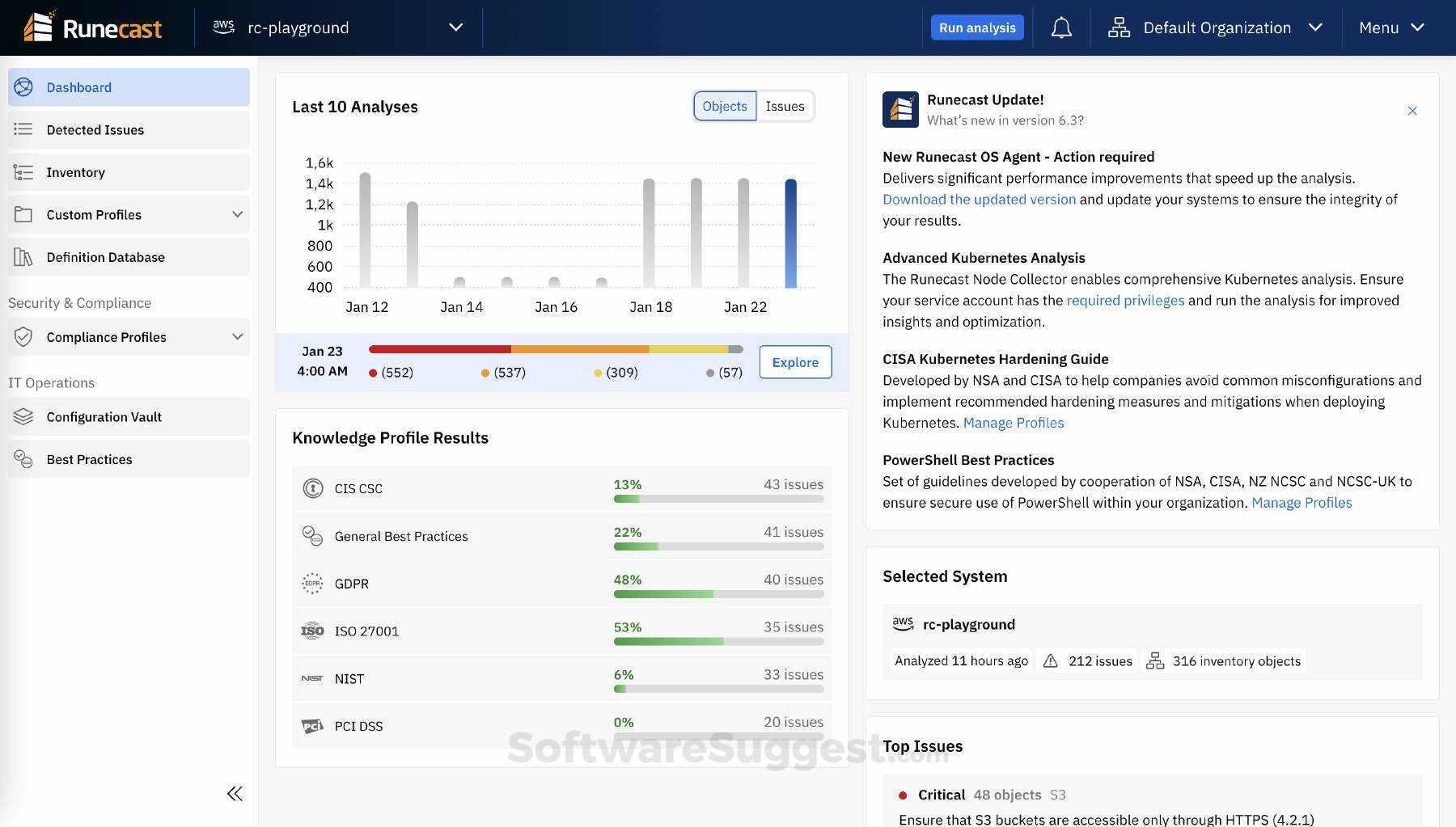Click the GDPR 48% progress bar
This screenshot has height=827, width=1456.
tap(718, 593)
